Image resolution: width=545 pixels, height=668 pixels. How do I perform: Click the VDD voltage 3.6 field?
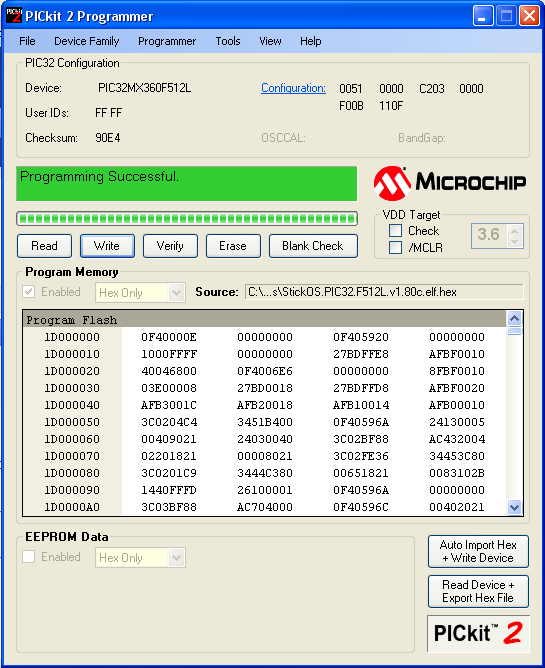click(489, 235)
